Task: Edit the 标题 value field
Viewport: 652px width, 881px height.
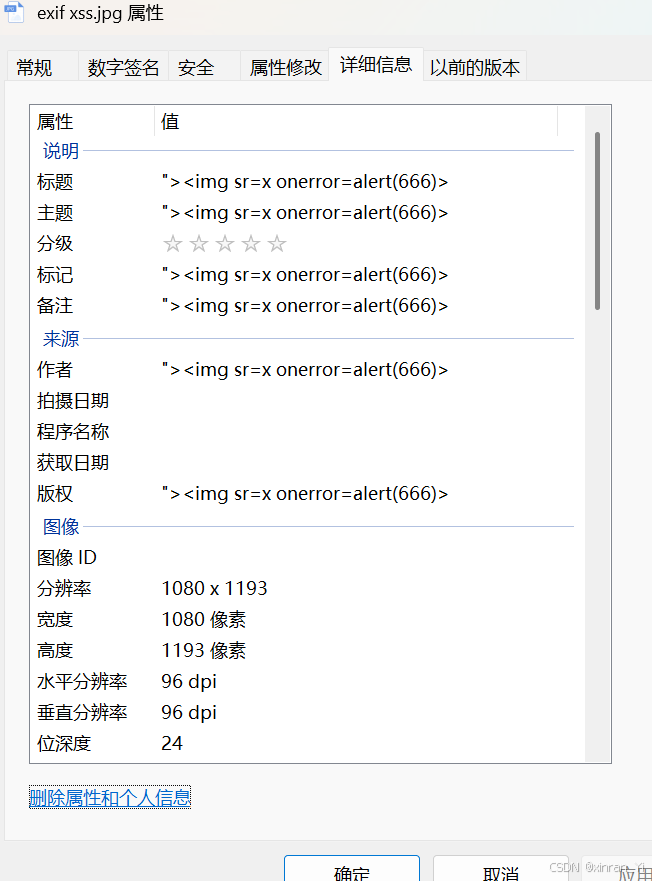Action: coord(300,181)
